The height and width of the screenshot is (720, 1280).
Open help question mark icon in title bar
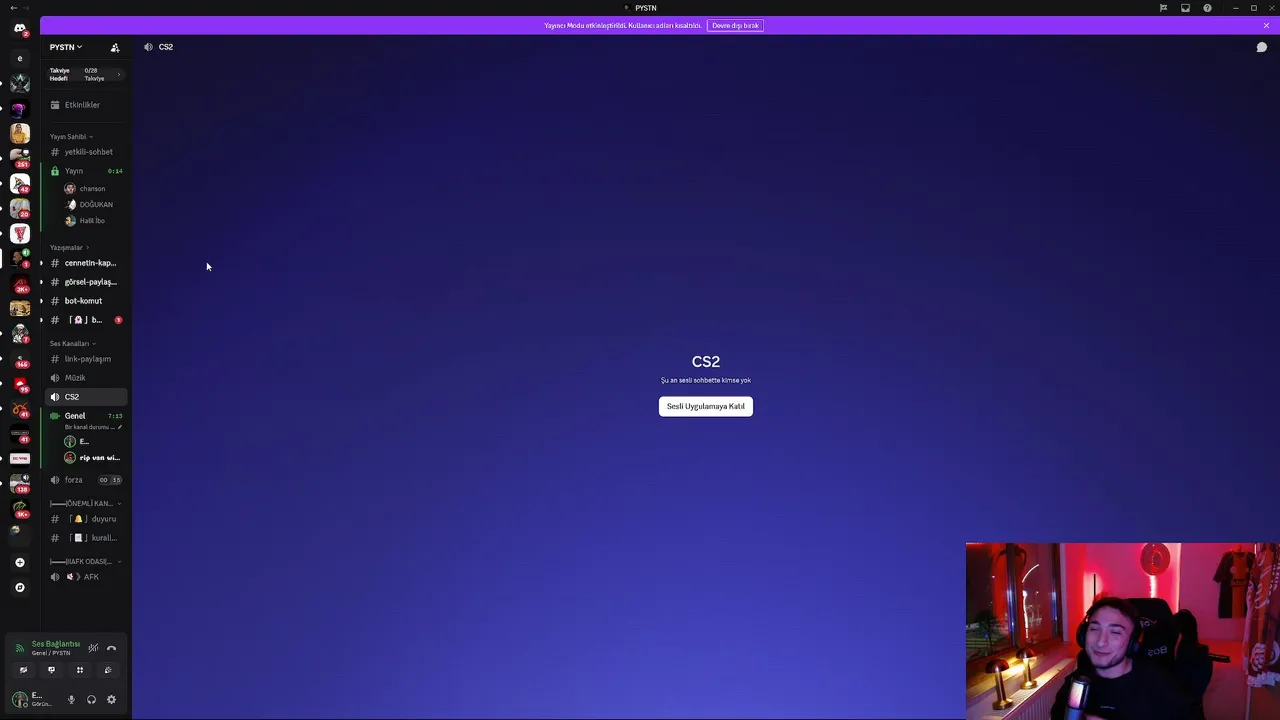(x=1207, y=8)
